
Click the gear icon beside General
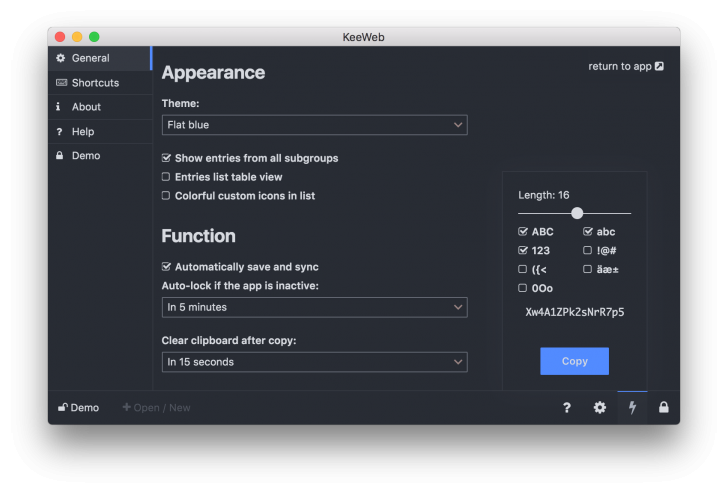pyautogui.click(x=60, y=58)
